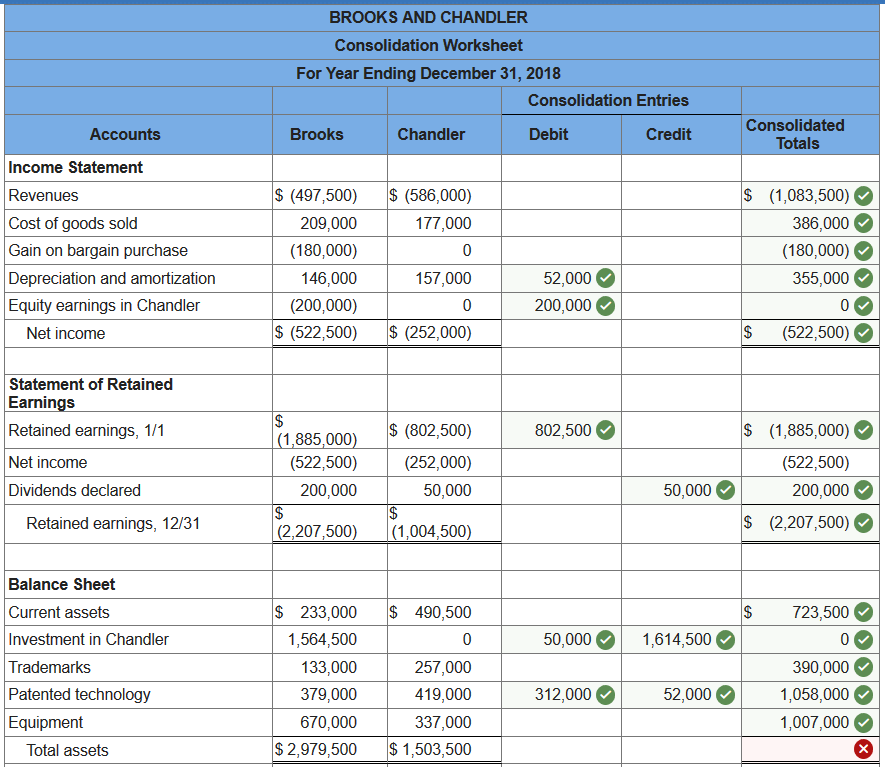Click the check icon next to 386,000 cost of goods sold
The width and height of the screenshot is (885, 767).
coord(863,223)
